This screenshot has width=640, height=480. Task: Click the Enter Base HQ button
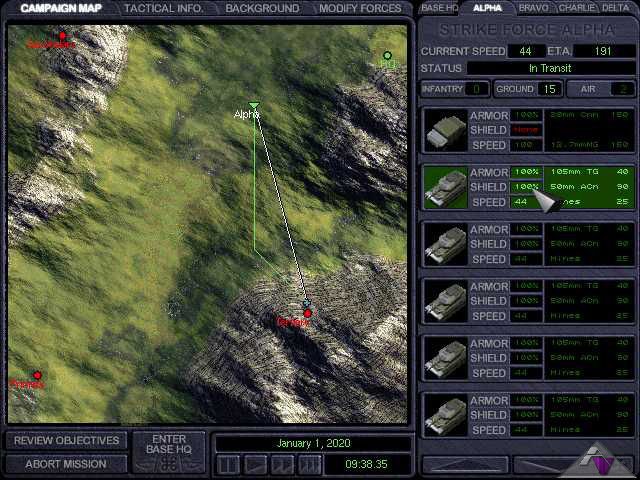[x=169, y=452]
